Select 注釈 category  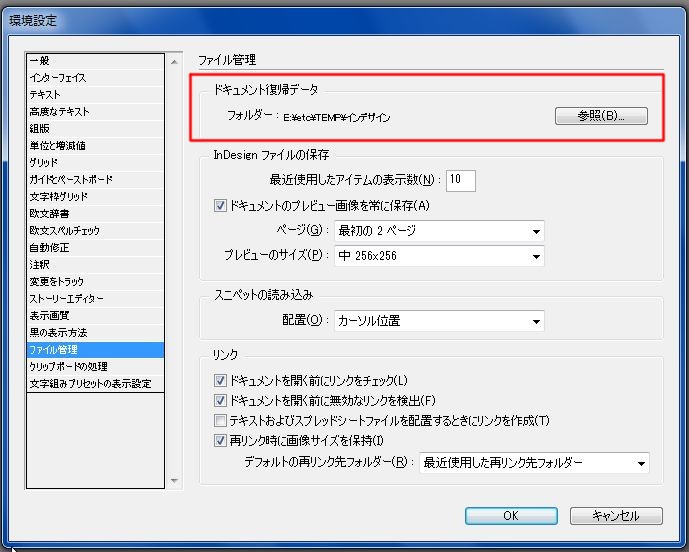95,265
